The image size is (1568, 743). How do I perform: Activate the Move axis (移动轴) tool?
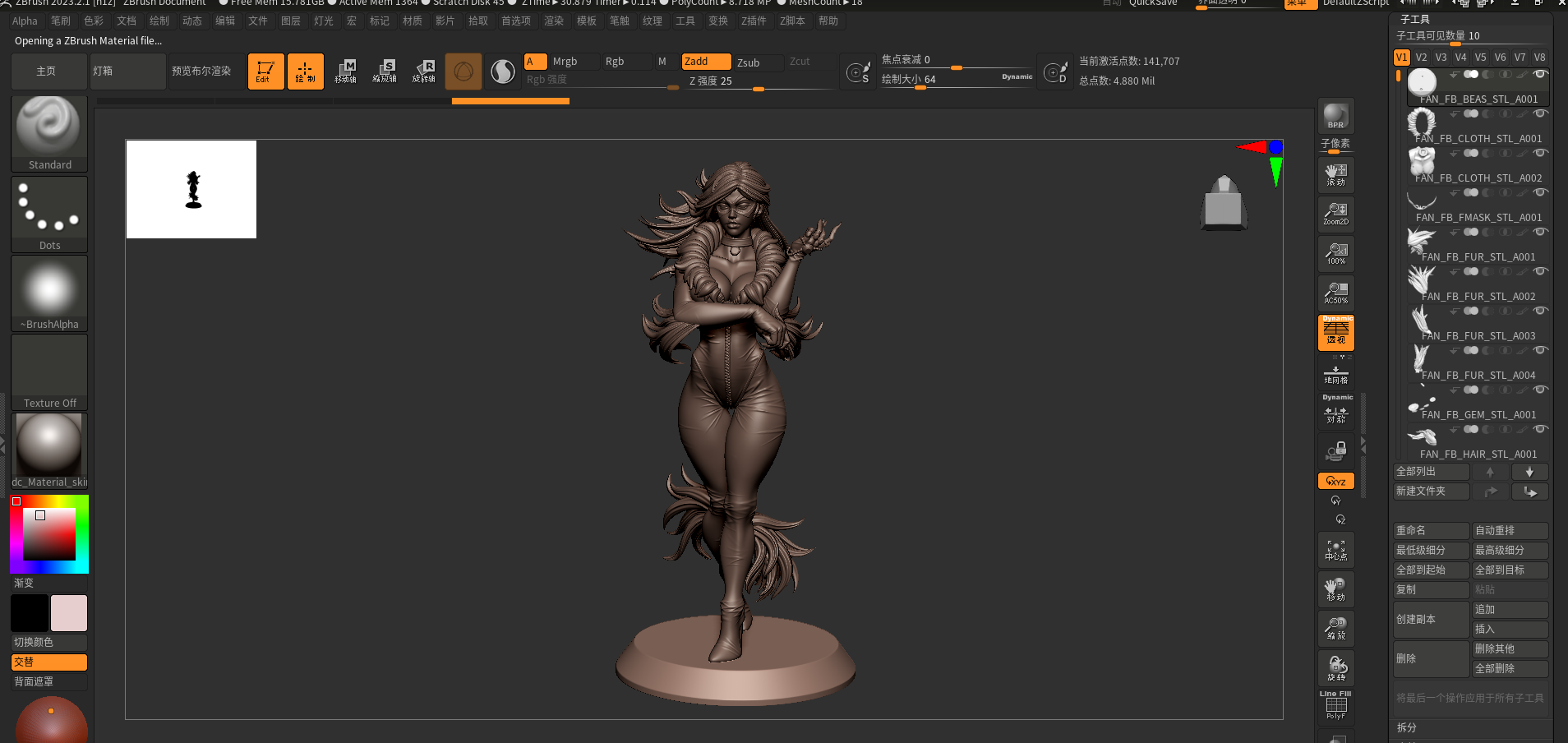tap(346, 71)
